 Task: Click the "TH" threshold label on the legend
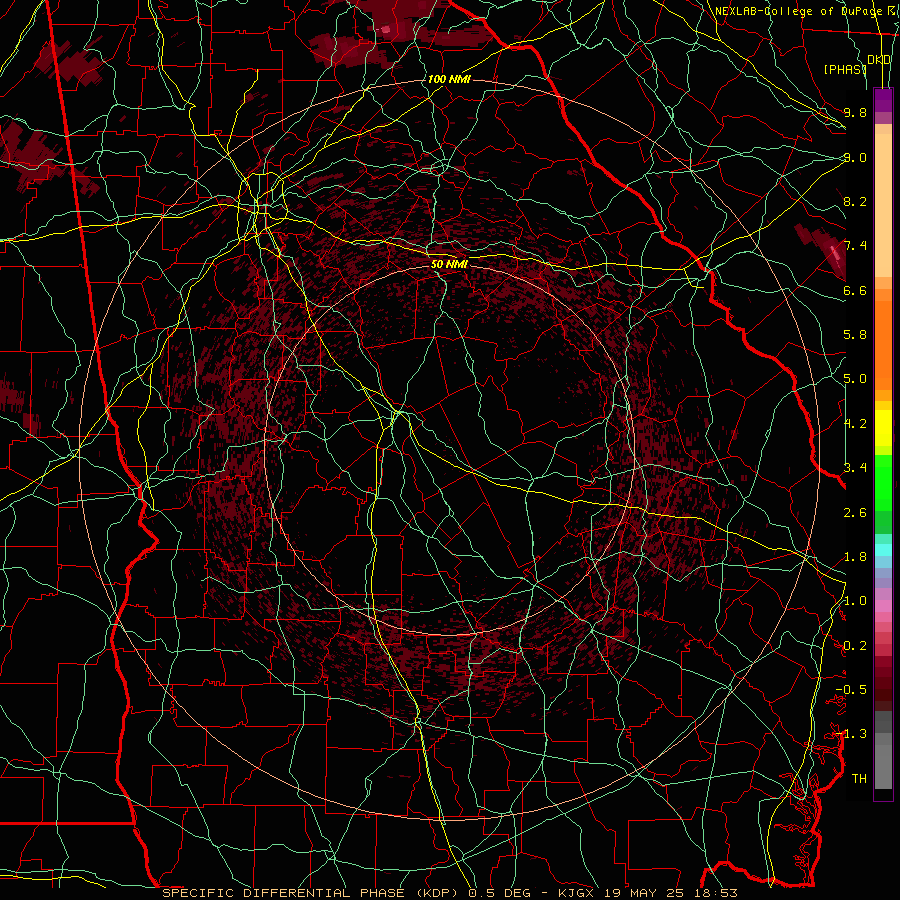click(859, 779)
